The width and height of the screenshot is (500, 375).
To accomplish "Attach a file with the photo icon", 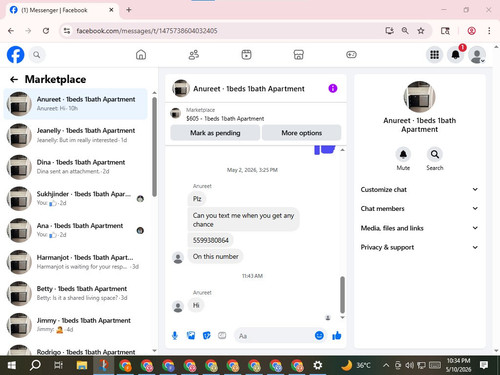I will click(191, 336).
